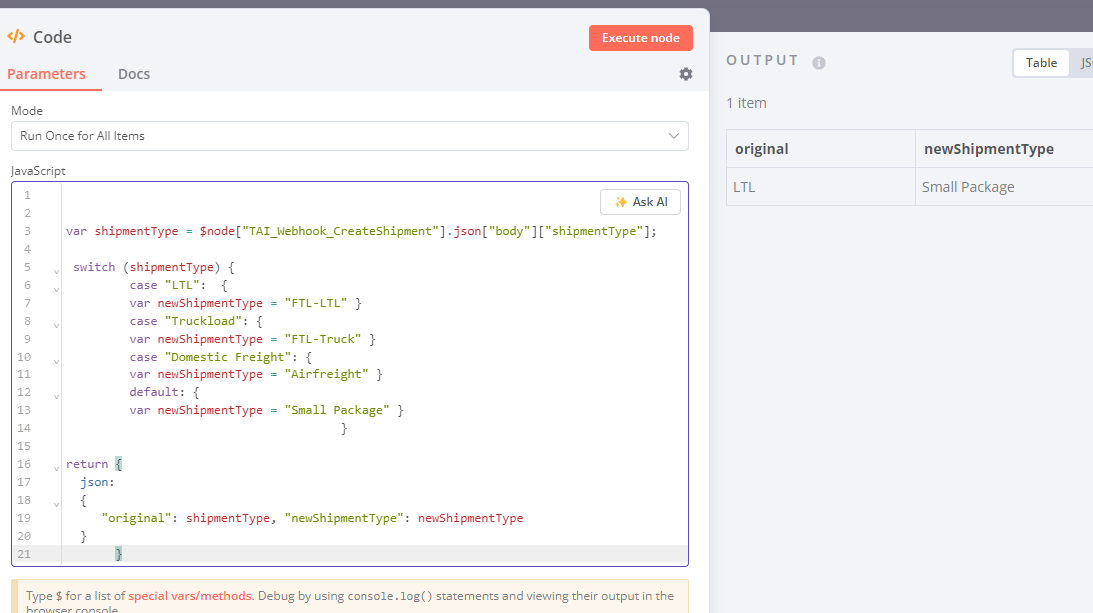This screenshot has height=613, width=1093.
Task: Fold the return block at line 16
Action: (56, 467)
